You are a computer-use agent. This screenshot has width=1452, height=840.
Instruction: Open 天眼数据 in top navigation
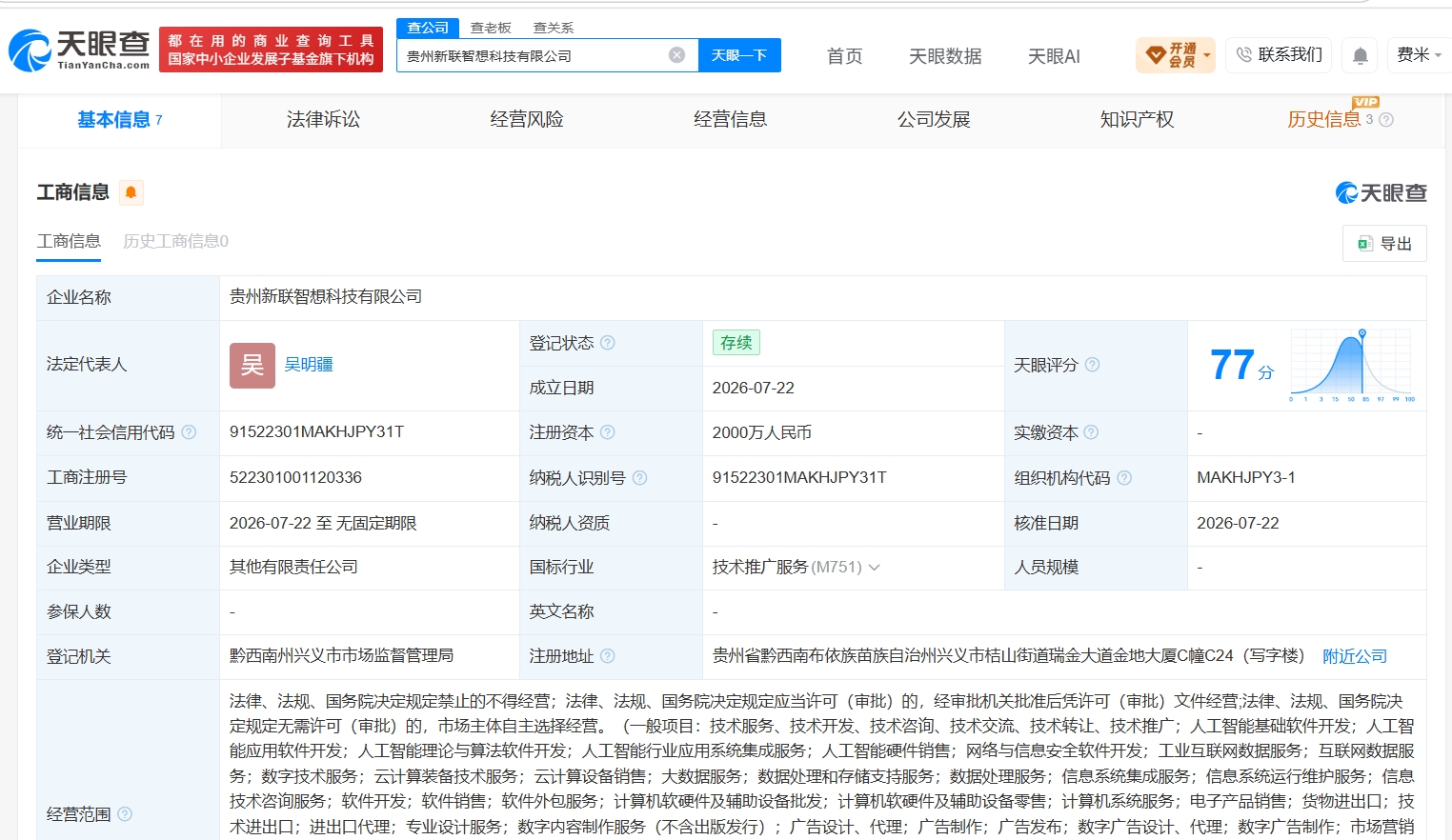pos(945,56)
